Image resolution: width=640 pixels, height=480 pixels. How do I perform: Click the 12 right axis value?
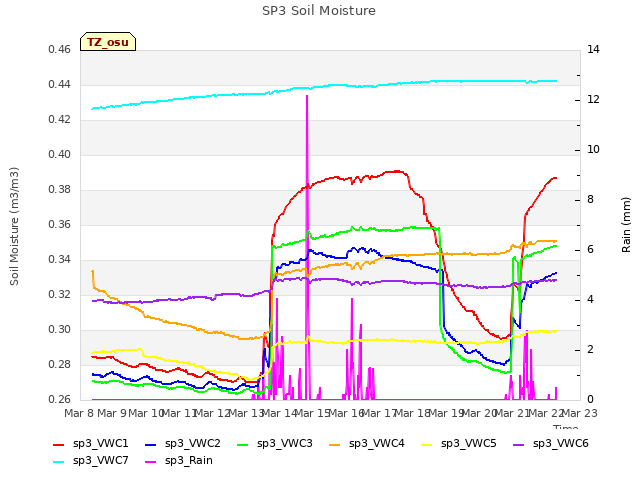pyautogui.click(x=593, y=100)
